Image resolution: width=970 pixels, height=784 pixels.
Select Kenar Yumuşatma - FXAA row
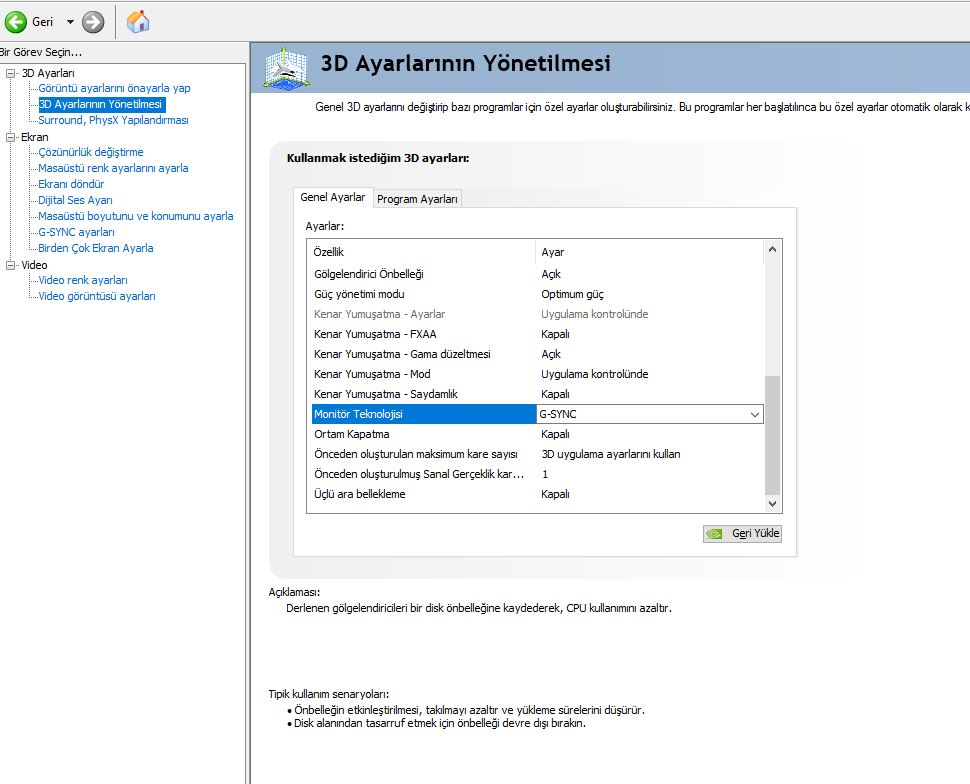pos(536,334)
